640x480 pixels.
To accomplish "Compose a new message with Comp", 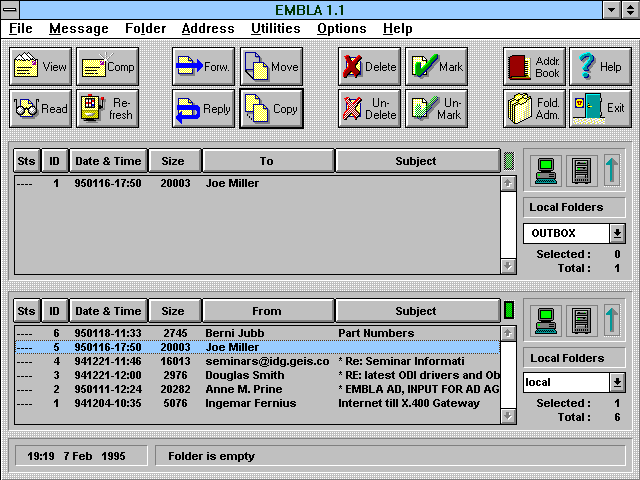I will pyautogui.click(x=107, y=67).
